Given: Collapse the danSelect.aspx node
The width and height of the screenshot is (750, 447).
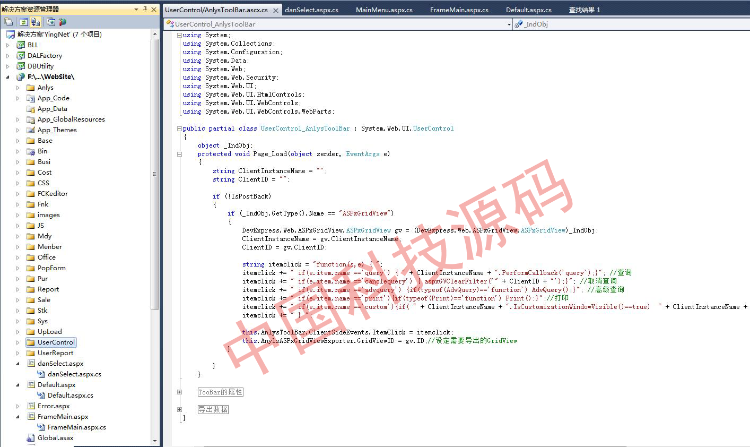Looking at the screenshot, I should point(18,363).
